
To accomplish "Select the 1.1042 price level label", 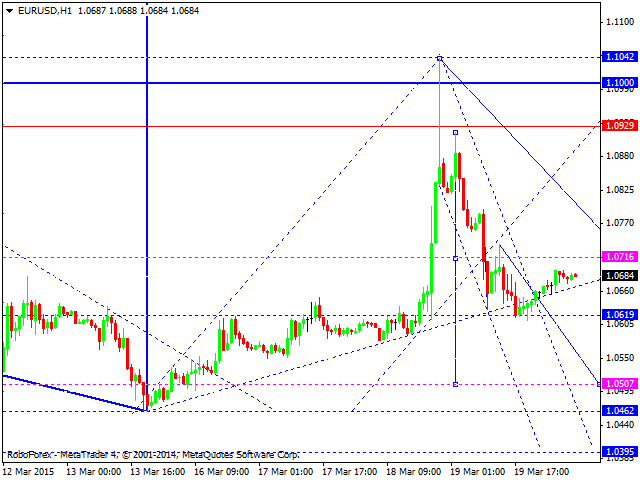I will pyautogui.click(x=620, y=57).
